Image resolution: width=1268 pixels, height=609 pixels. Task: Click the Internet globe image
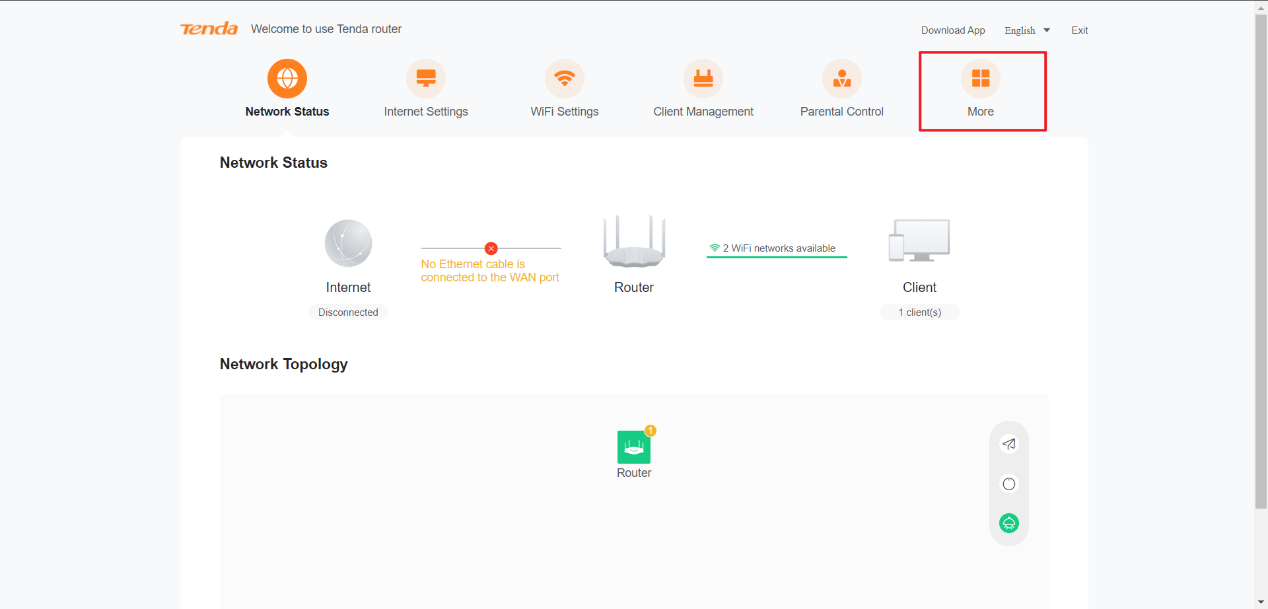point(348,243)
